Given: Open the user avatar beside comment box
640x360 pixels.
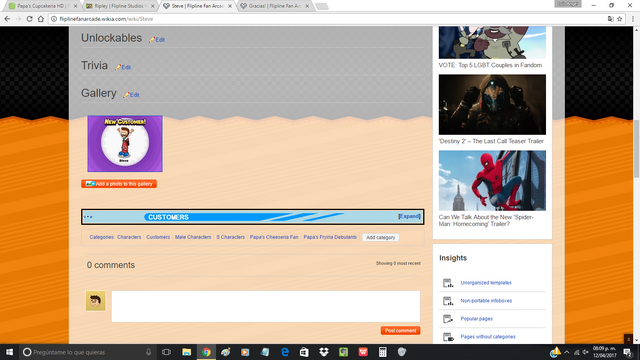Looking at the screenshot, I should [96, 301].
